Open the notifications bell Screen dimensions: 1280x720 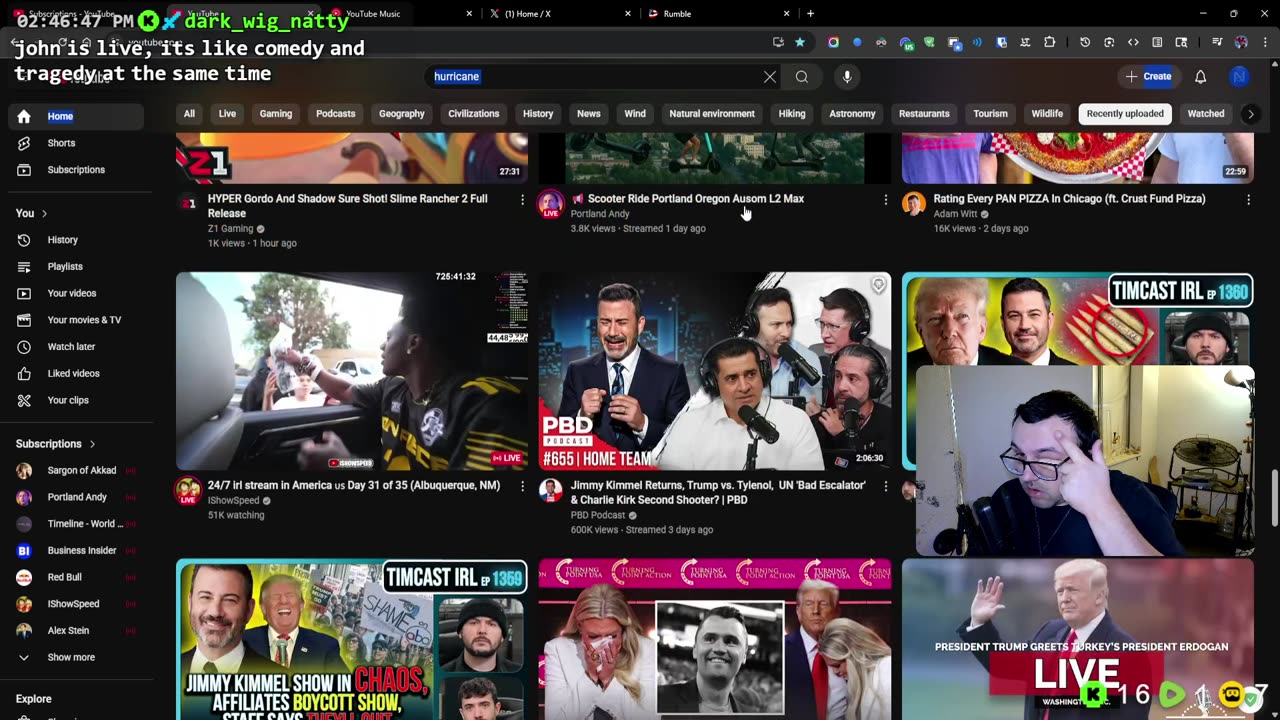[x=1201, y=77]
